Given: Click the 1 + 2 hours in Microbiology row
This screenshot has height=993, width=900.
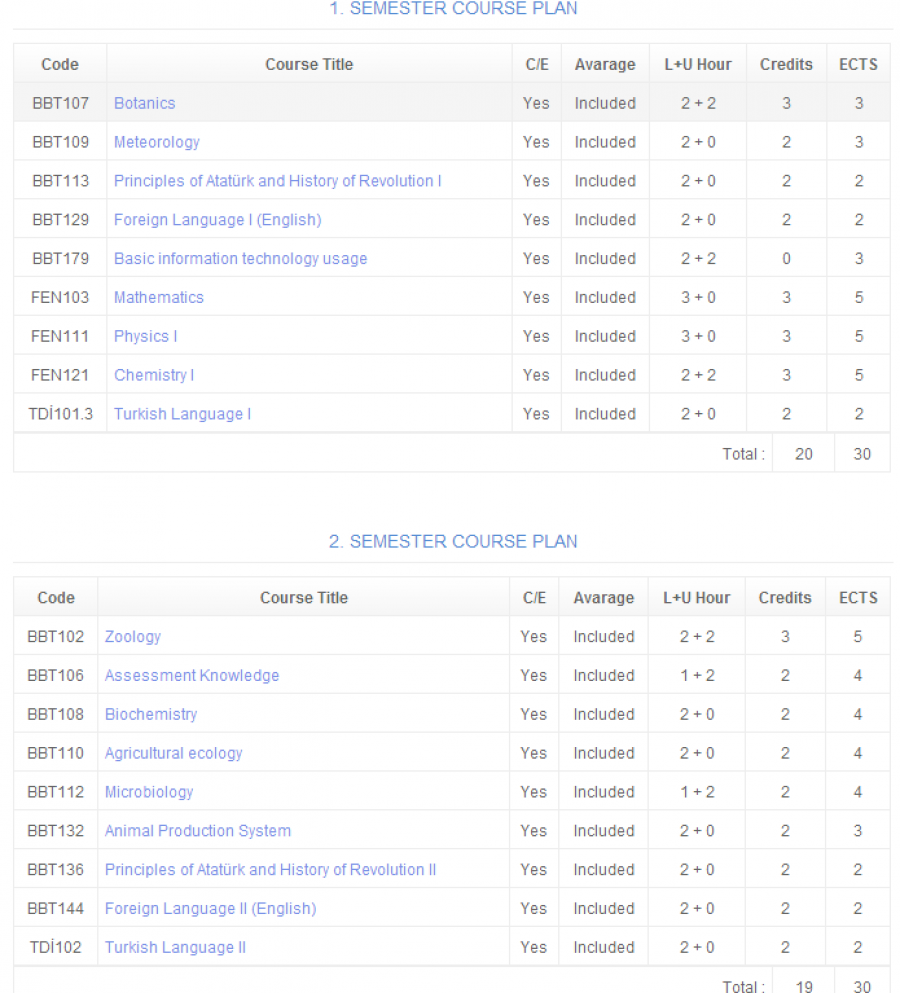Looking at the screenshot, I should (697, 792).
